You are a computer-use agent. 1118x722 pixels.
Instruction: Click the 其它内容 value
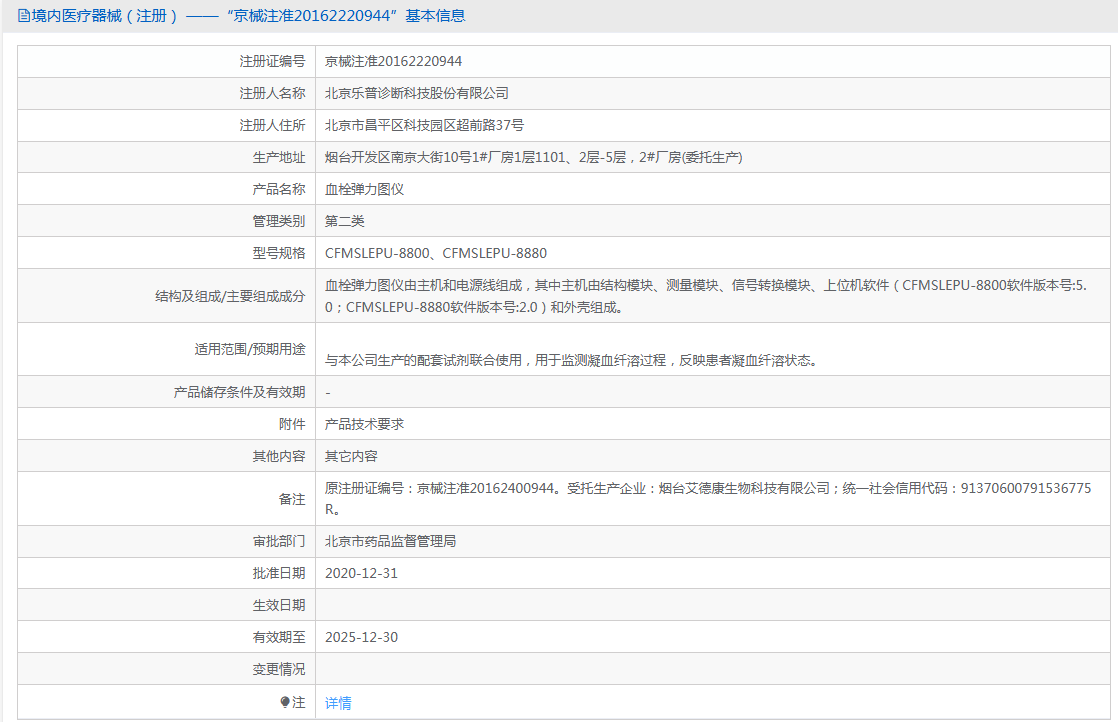tap(351, 456)
